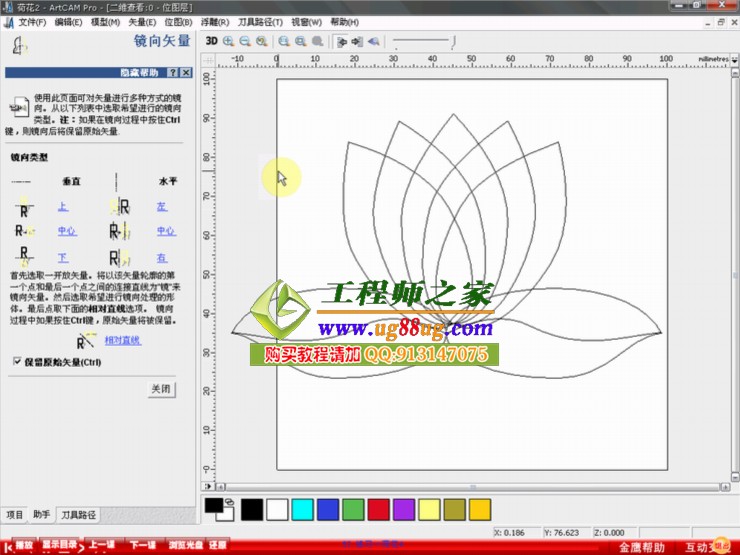Switch to the 3D view
The width and height of the screenshot is (740, 555).
click(211, 42)
